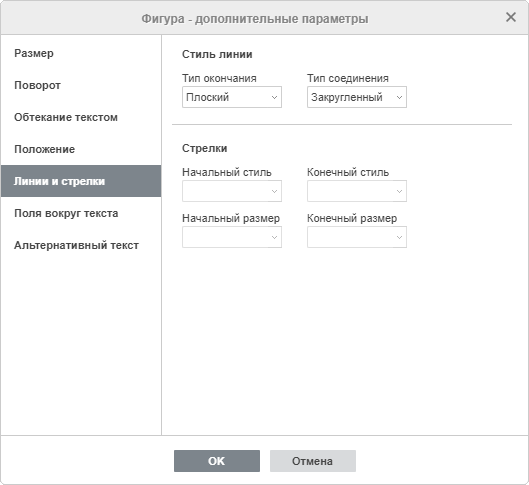Screen dimensions: 529x485
Task: Close the Фигура advanced settings dialog
Action: 511,17
